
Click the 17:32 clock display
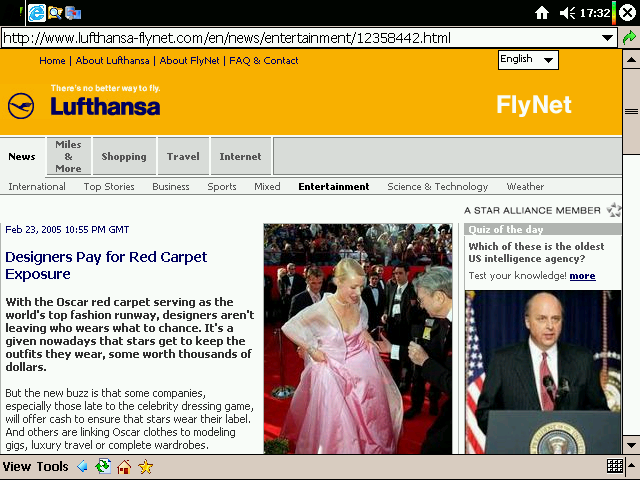click(595, 13)
